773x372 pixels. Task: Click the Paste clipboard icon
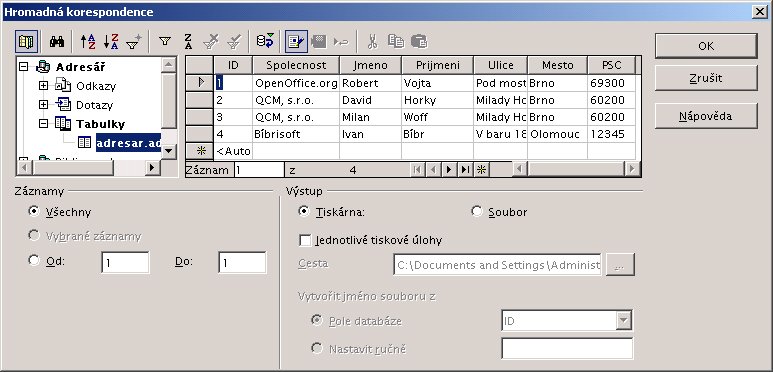coord(419,41)
